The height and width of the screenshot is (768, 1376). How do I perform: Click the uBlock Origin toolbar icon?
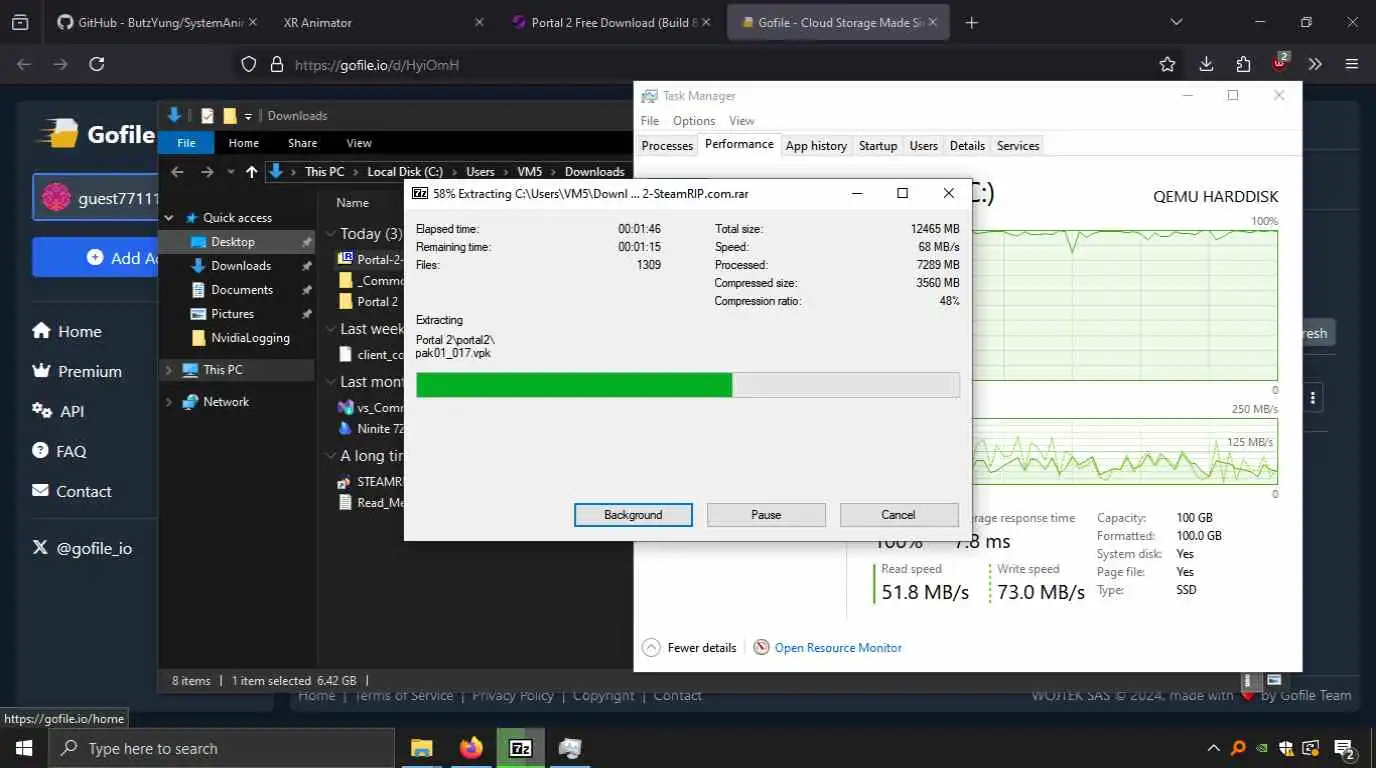[1280, 63]
